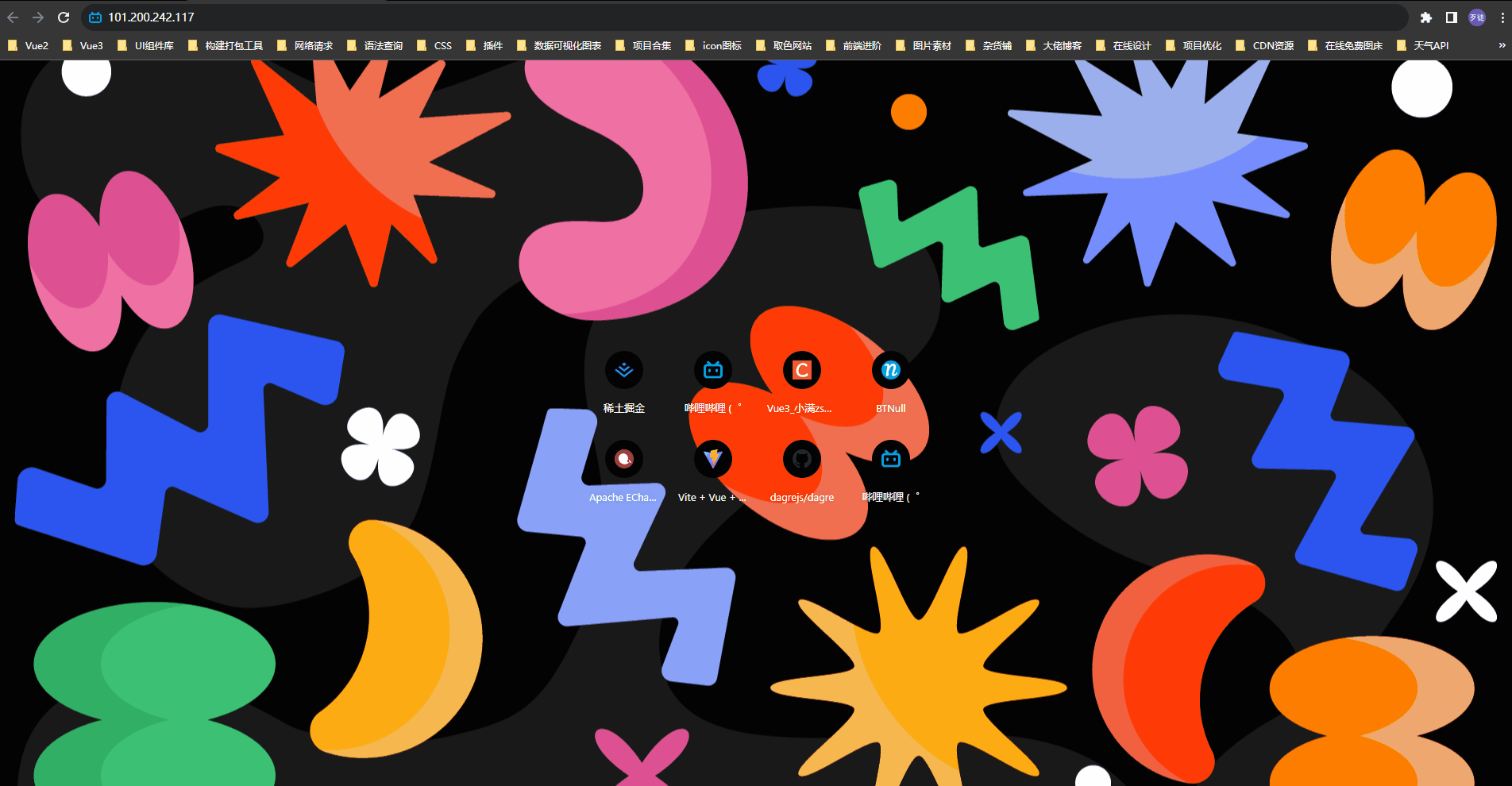Go back to the previous page
Viewport: 1512px width, 786px height.
(x=13, y=17)
